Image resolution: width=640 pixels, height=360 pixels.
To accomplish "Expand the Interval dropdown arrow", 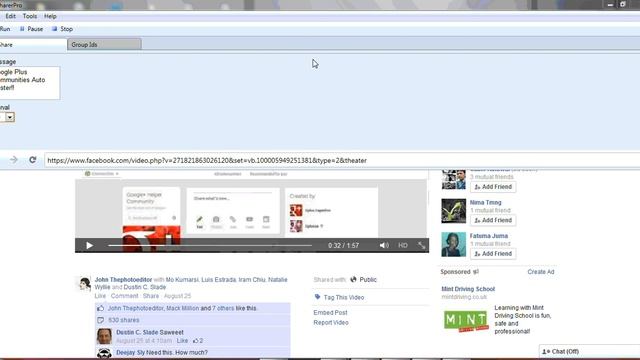I will coord(10,117).
